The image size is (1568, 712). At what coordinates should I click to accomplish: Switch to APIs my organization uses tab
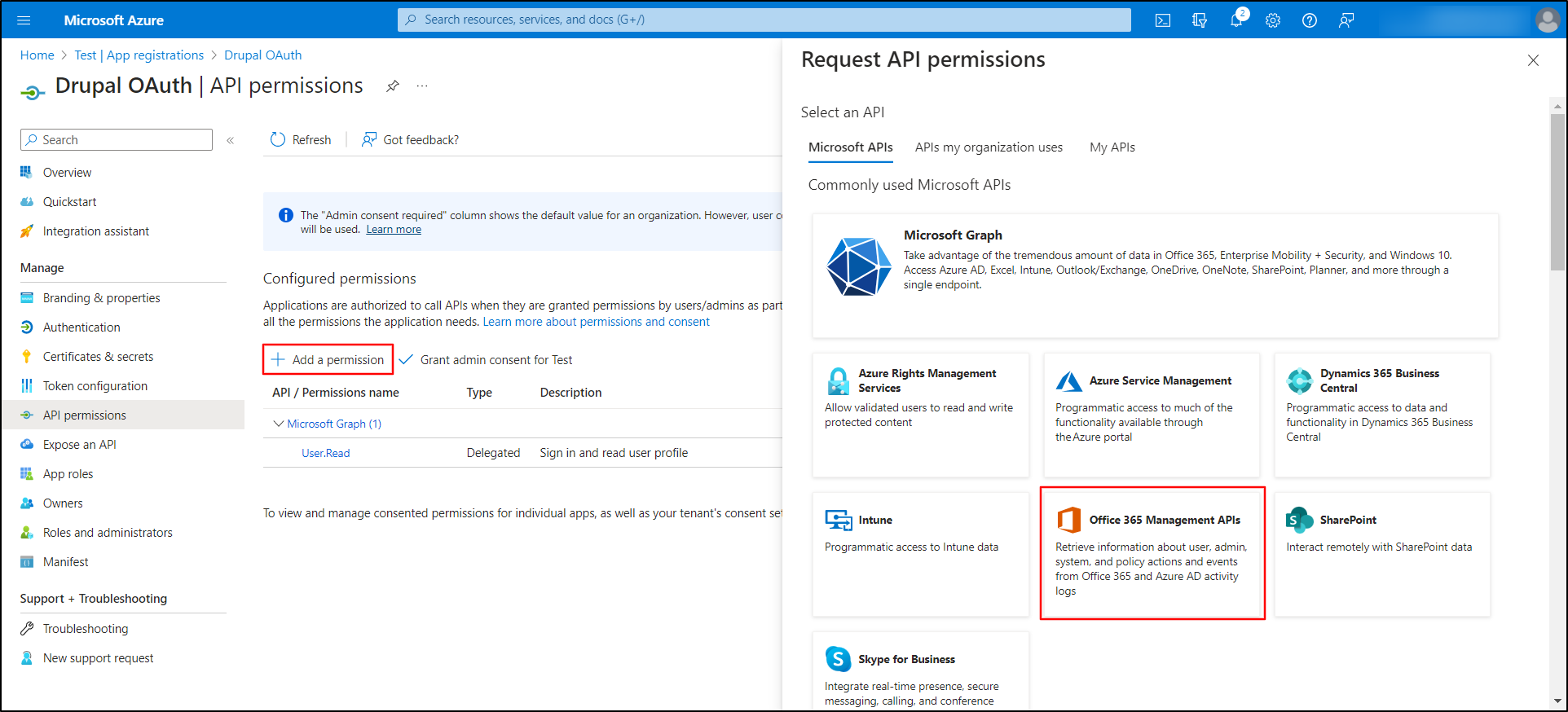tap(989, 147)
